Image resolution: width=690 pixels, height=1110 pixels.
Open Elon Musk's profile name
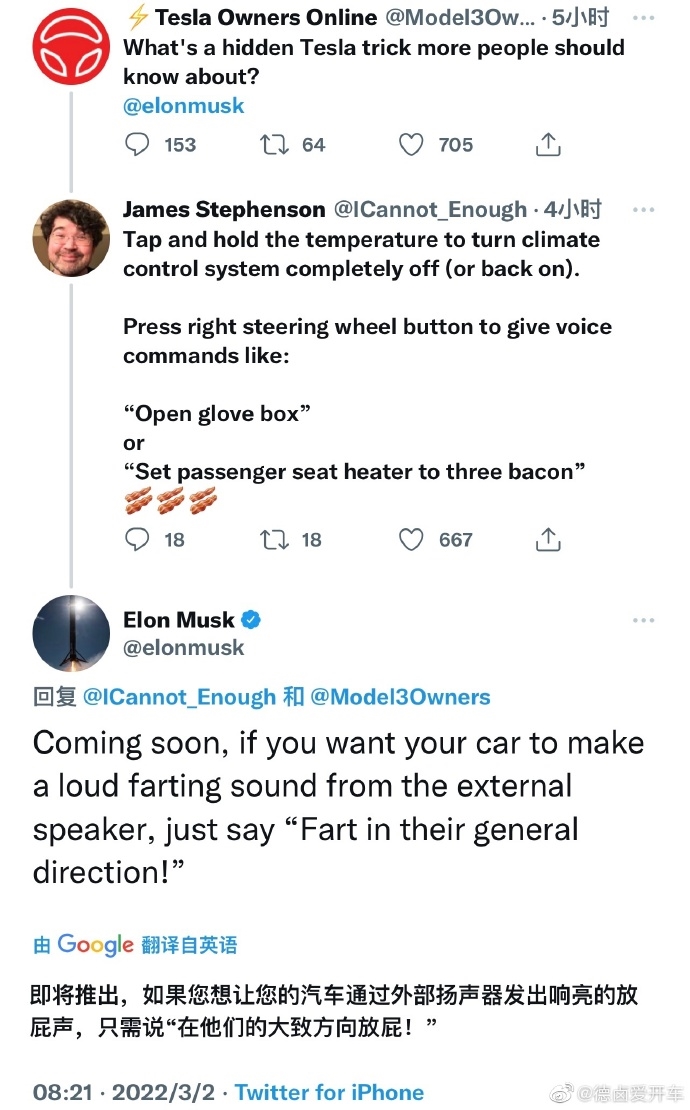(178, 620)
